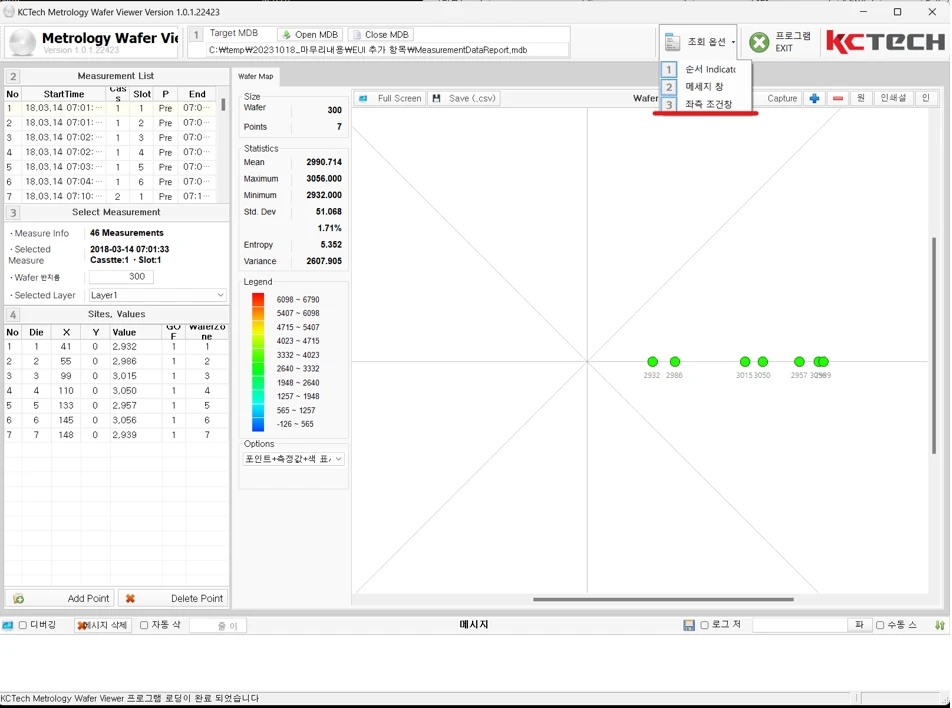This screenshot has height=708, width=952.
Task: Click the Die column header
Action: pyautogui.click(x=36, y=332)
